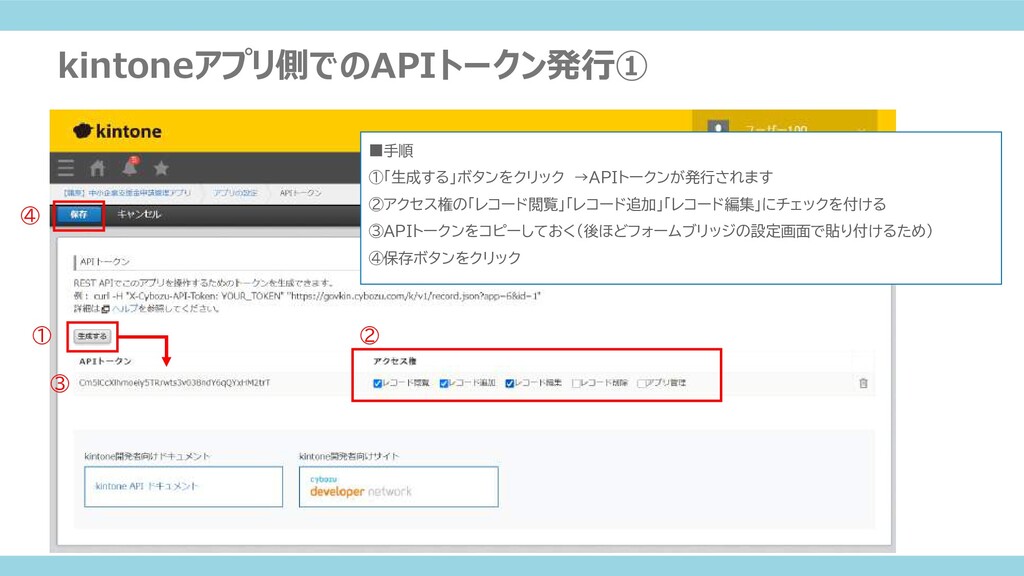Select the generated API token string
This screenshot has width=1024, height=576.
pos(174,383)
